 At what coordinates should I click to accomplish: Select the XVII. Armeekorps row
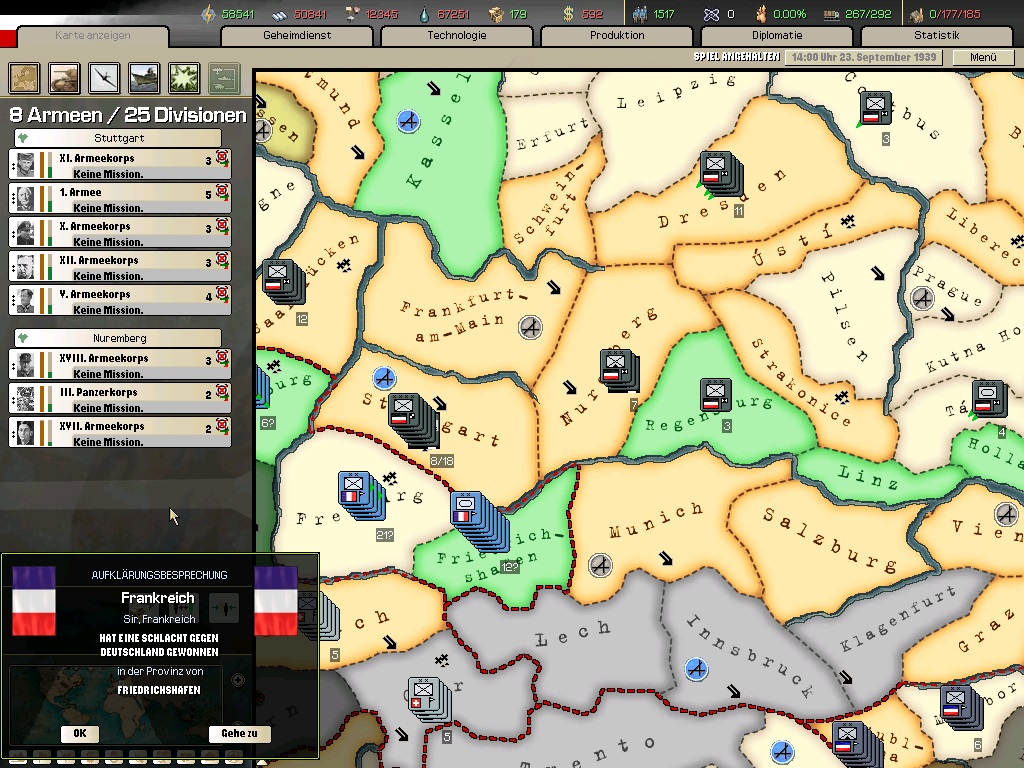click(x=120, y=432)
